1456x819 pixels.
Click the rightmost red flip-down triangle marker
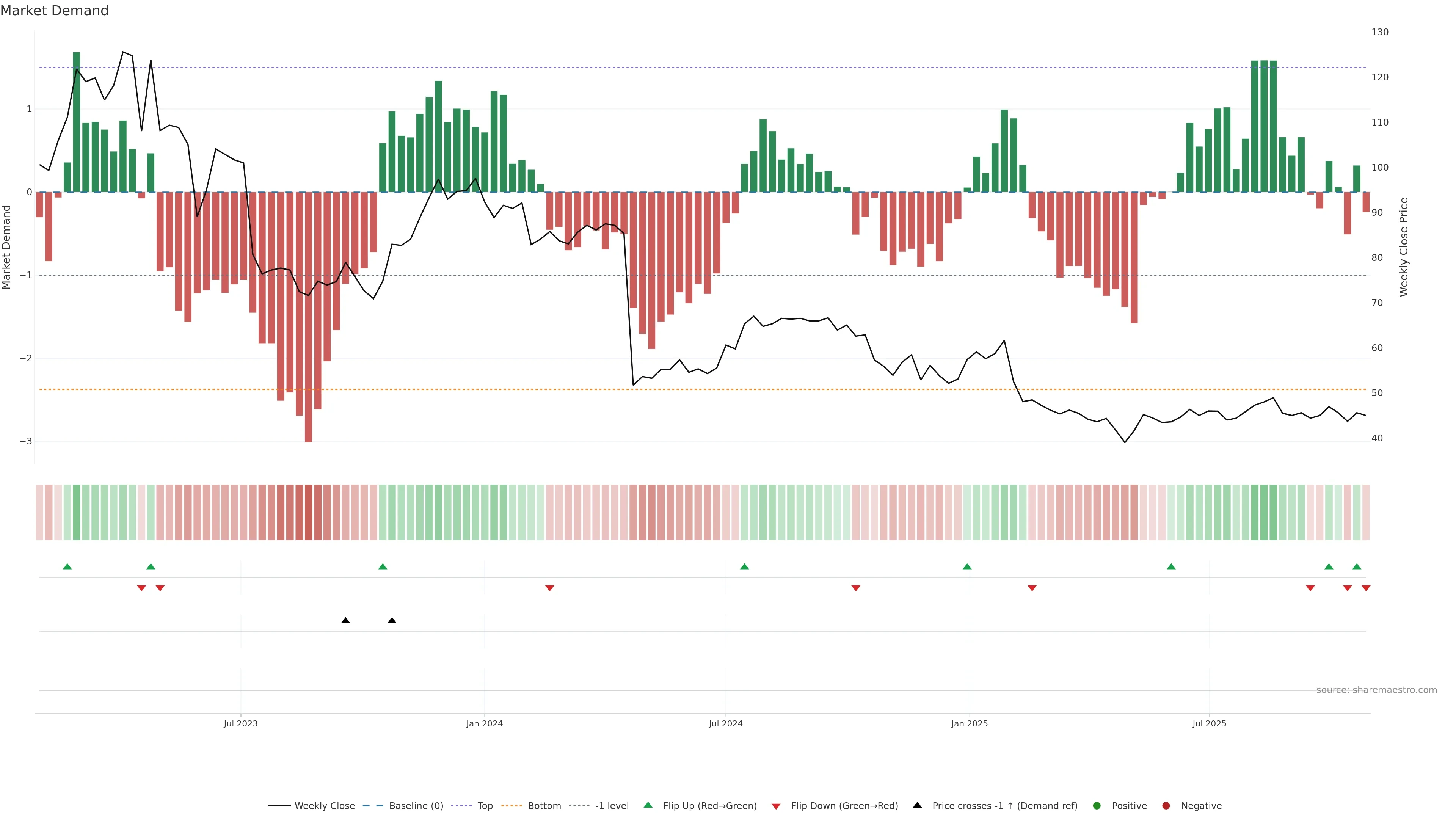tap(1365, 588)
